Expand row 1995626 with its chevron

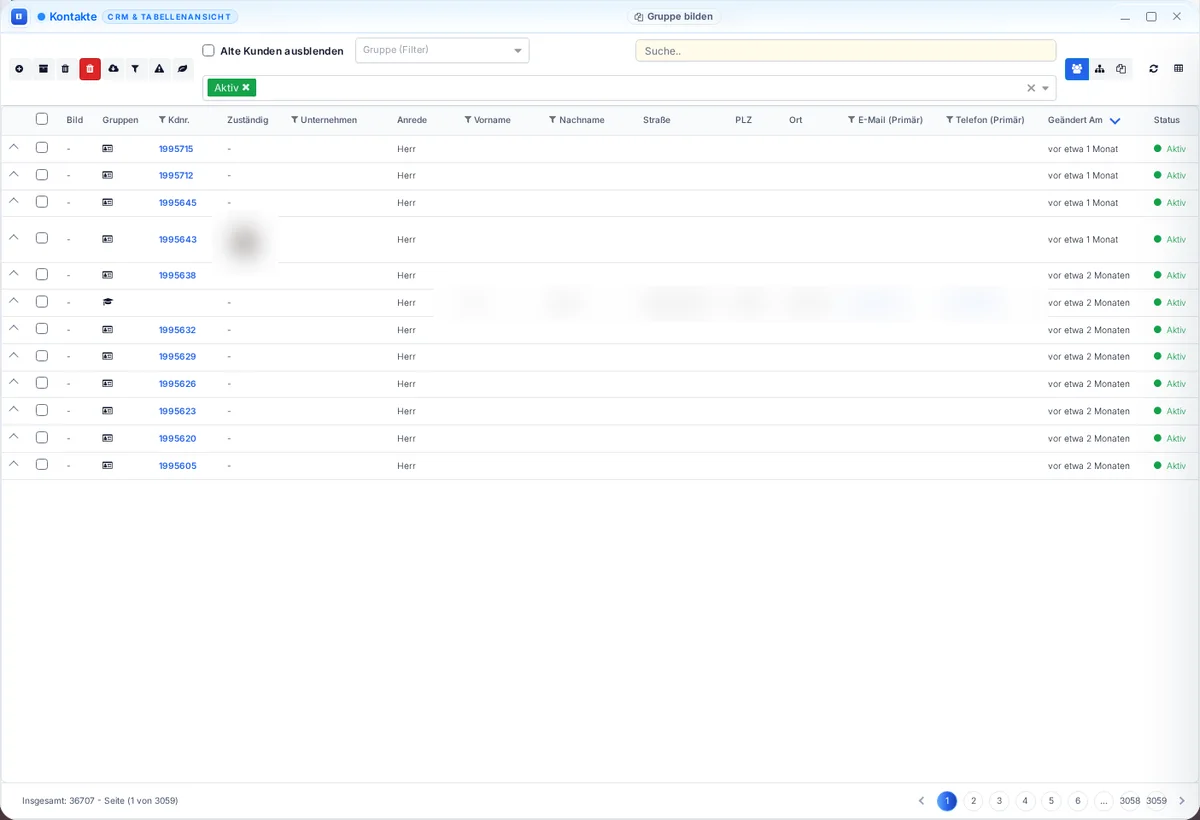[14, 382]
